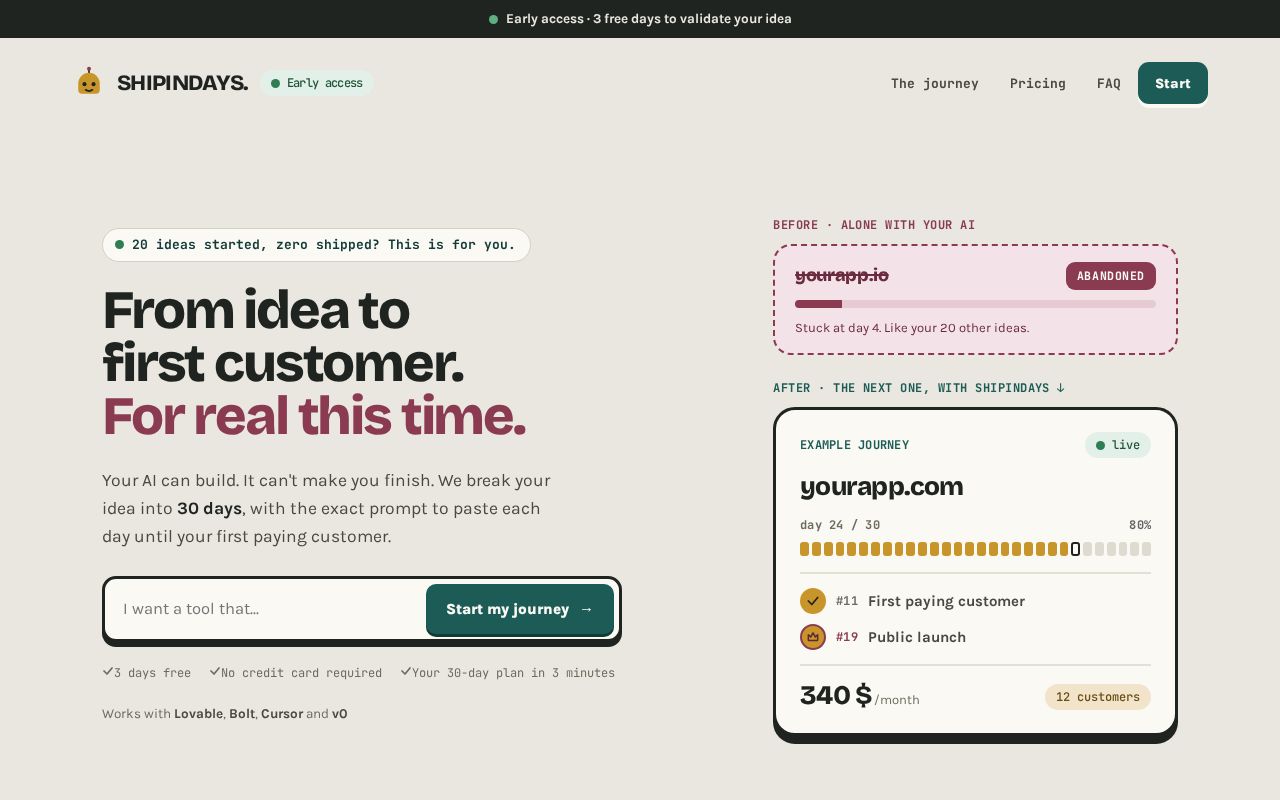The width and height of the screenshot is (1280, 800).
Task: Click the Early access badge by logo
Action: (317, 83)
